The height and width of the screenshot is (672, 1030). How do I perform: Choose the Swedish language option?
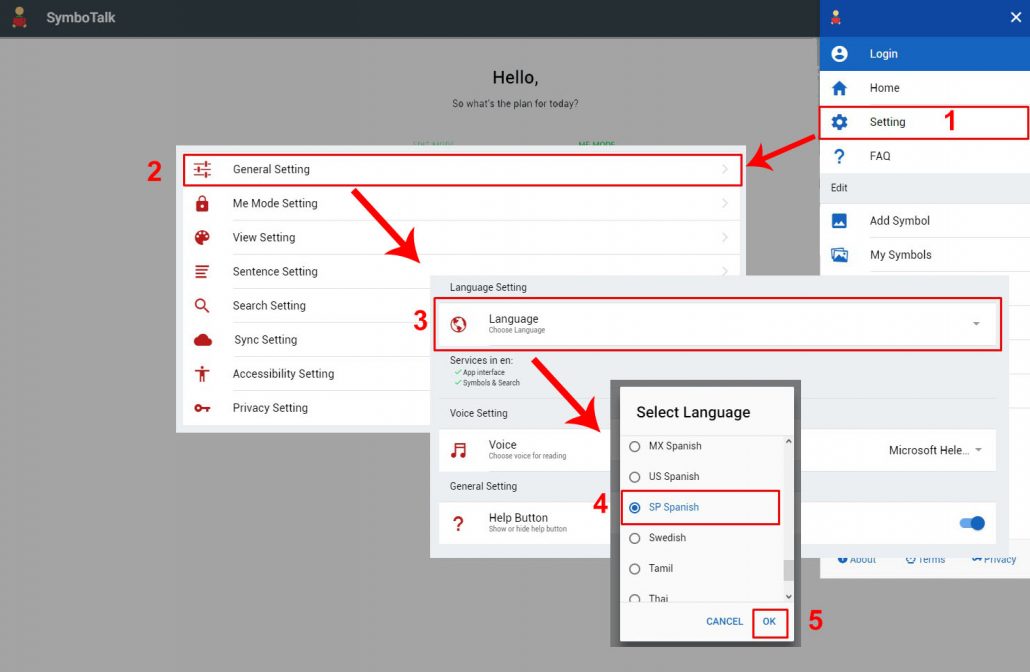click(634, 538)
